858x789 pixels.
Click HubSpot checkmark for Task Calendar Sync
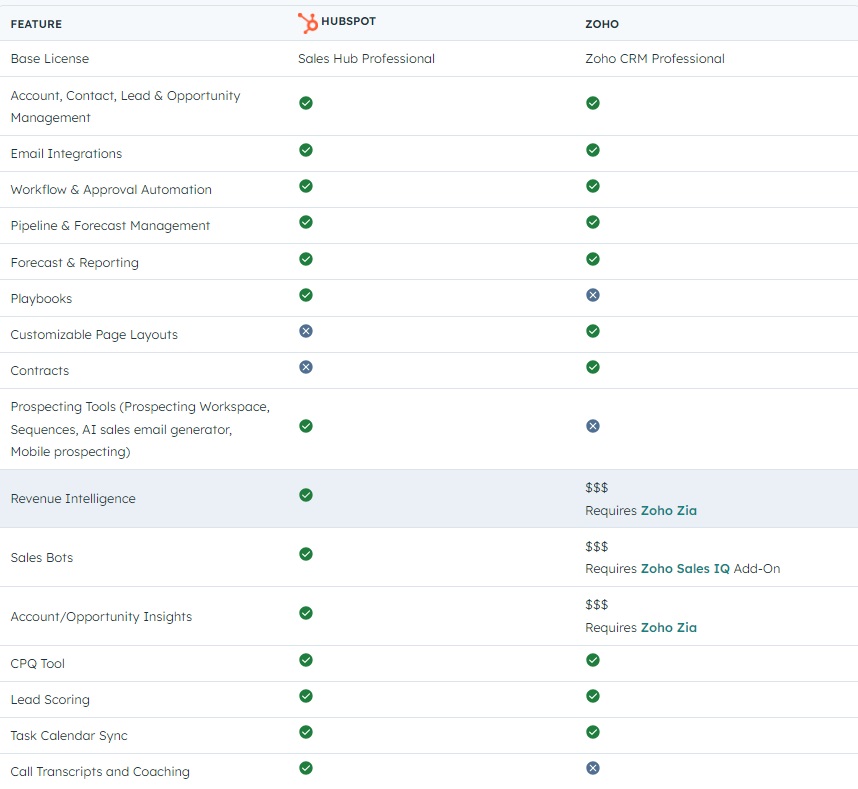(x=306, y=732)
